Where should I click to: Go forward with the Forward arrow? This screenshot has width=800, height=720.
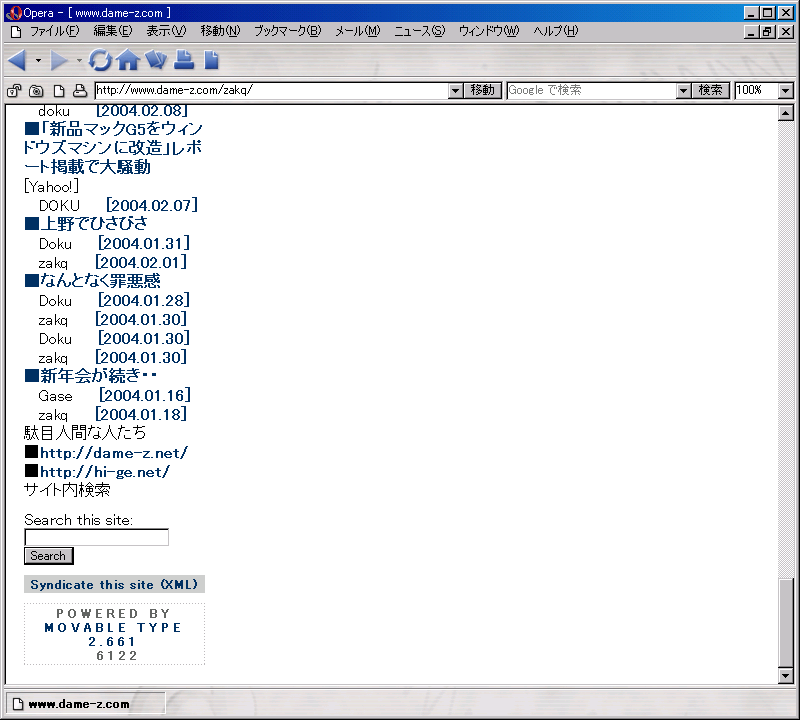pos(59,61)
